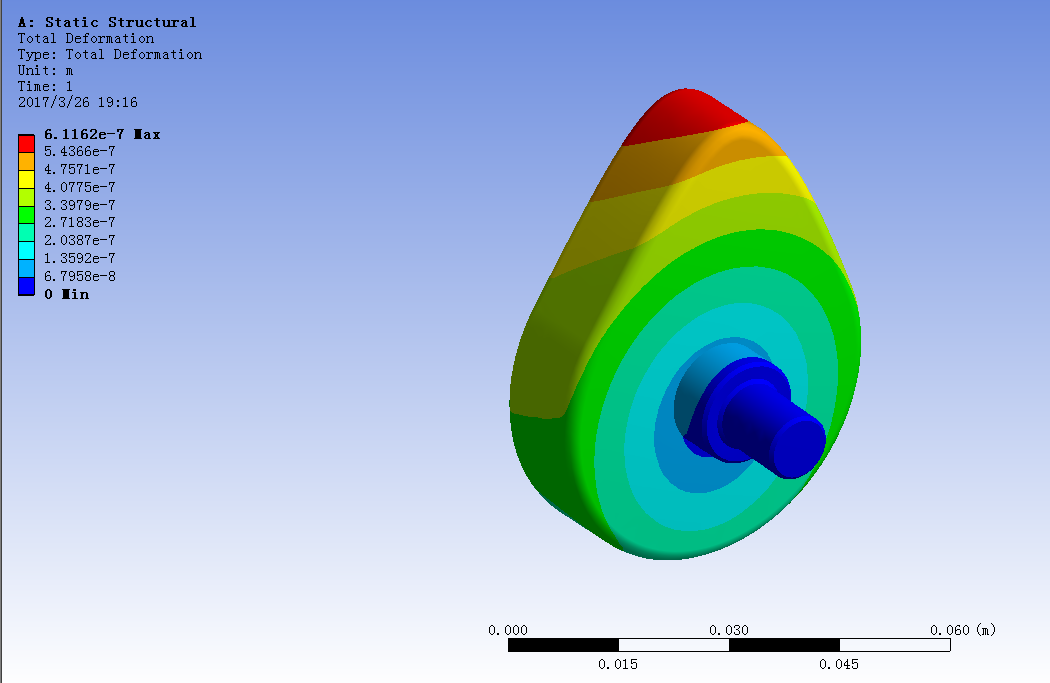Select the '2.7183e-7' legend value
Screen dimensions: 1050x683
point(80,222)
